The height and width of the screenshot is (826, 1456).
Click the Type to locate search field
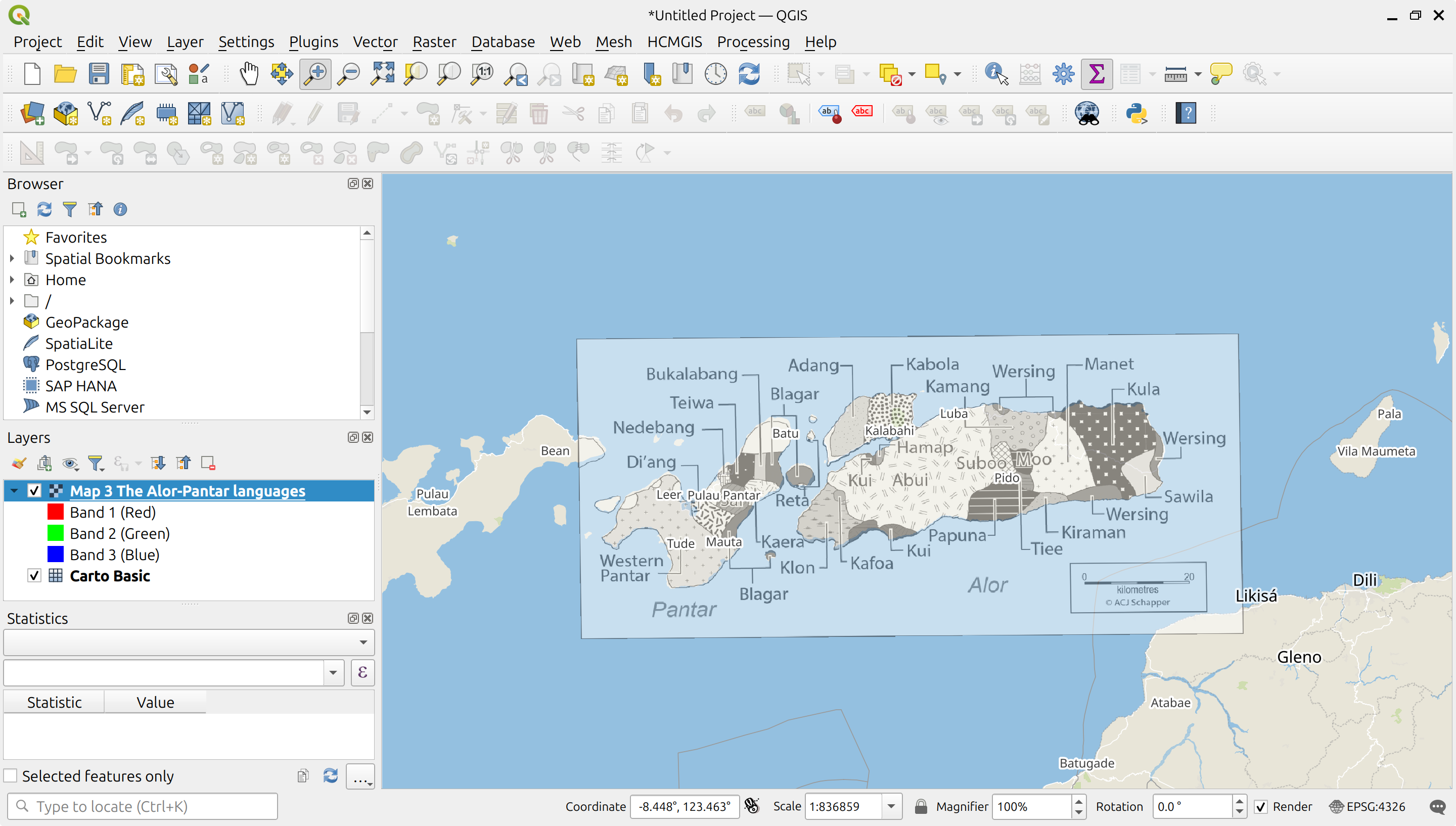142,806
